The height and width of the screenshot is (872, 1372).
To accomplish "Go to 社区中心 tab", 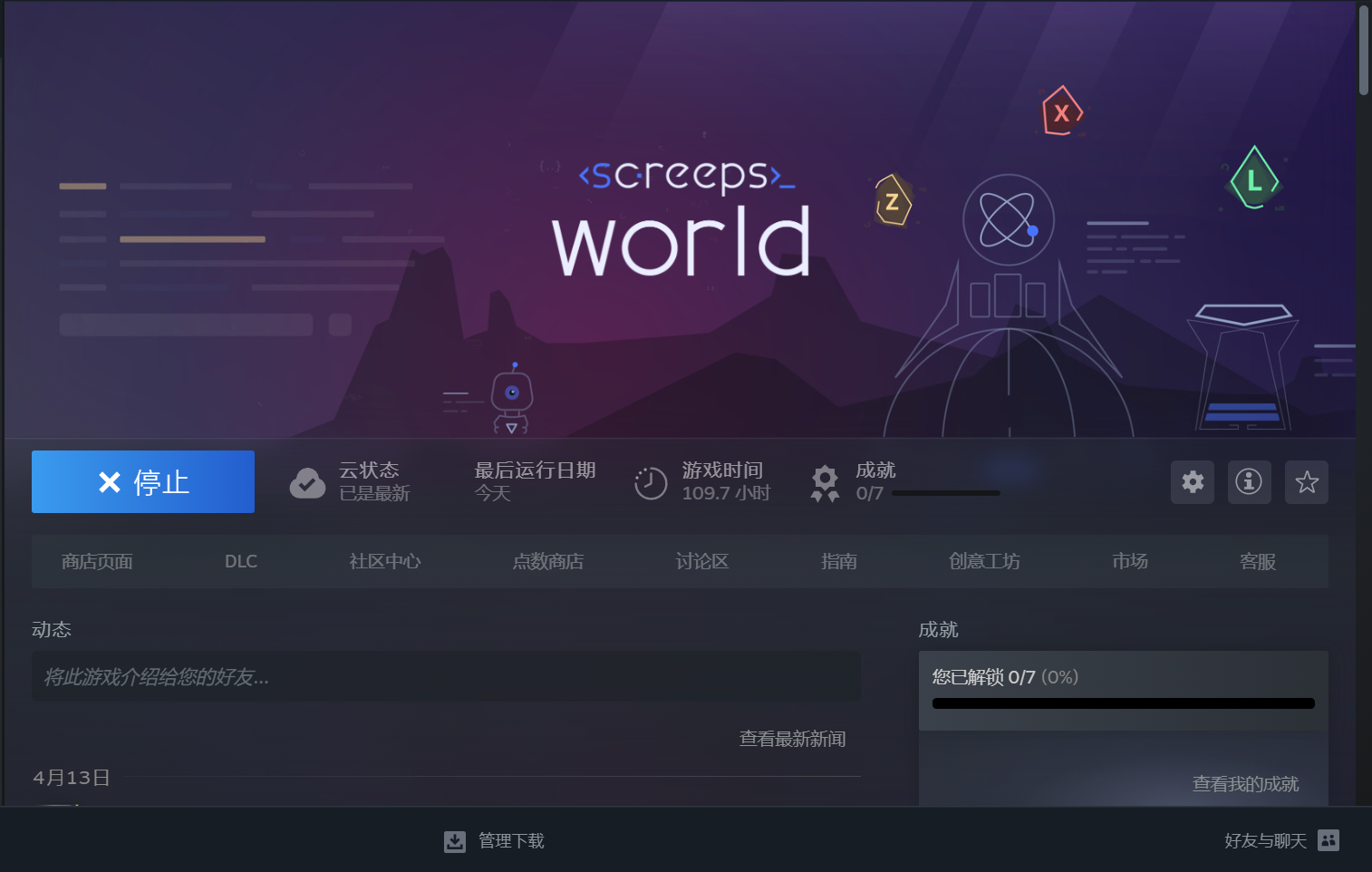I will tap(385, 562).
